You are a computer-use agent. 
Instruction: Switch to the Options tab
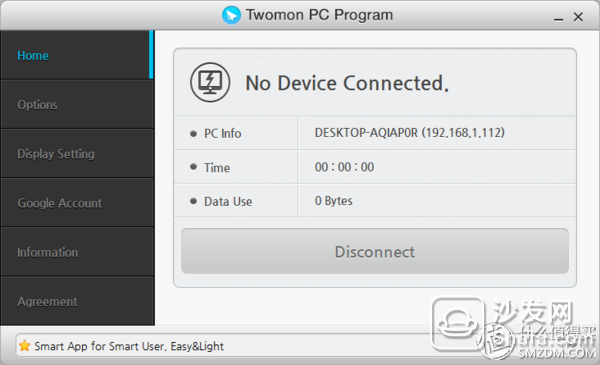tap(77, 104)
